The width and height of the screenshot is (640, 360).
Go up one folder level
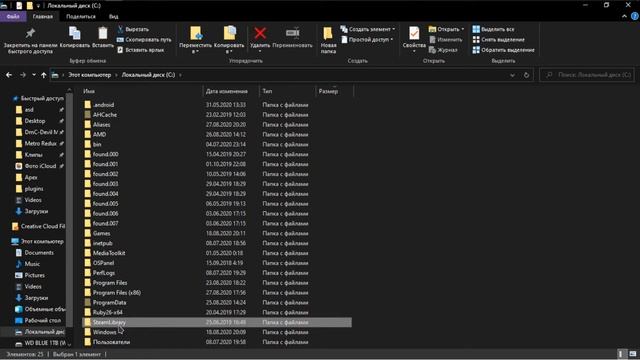point(44,75)
